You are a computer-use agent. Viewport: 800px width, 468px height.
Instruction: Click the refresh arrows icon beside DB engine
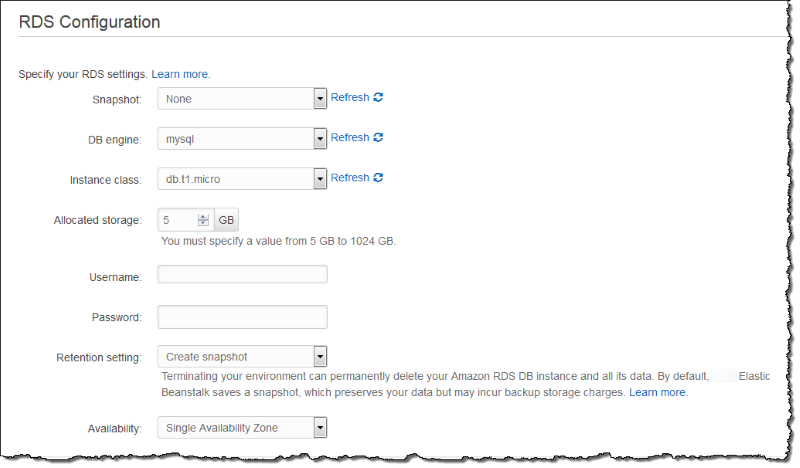[x=378, y=138]
